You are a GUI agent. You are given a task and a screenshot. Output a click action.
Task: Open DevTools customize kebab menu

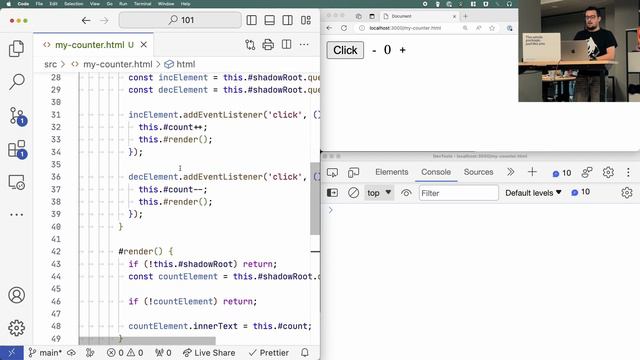click(x=628, y=172)
